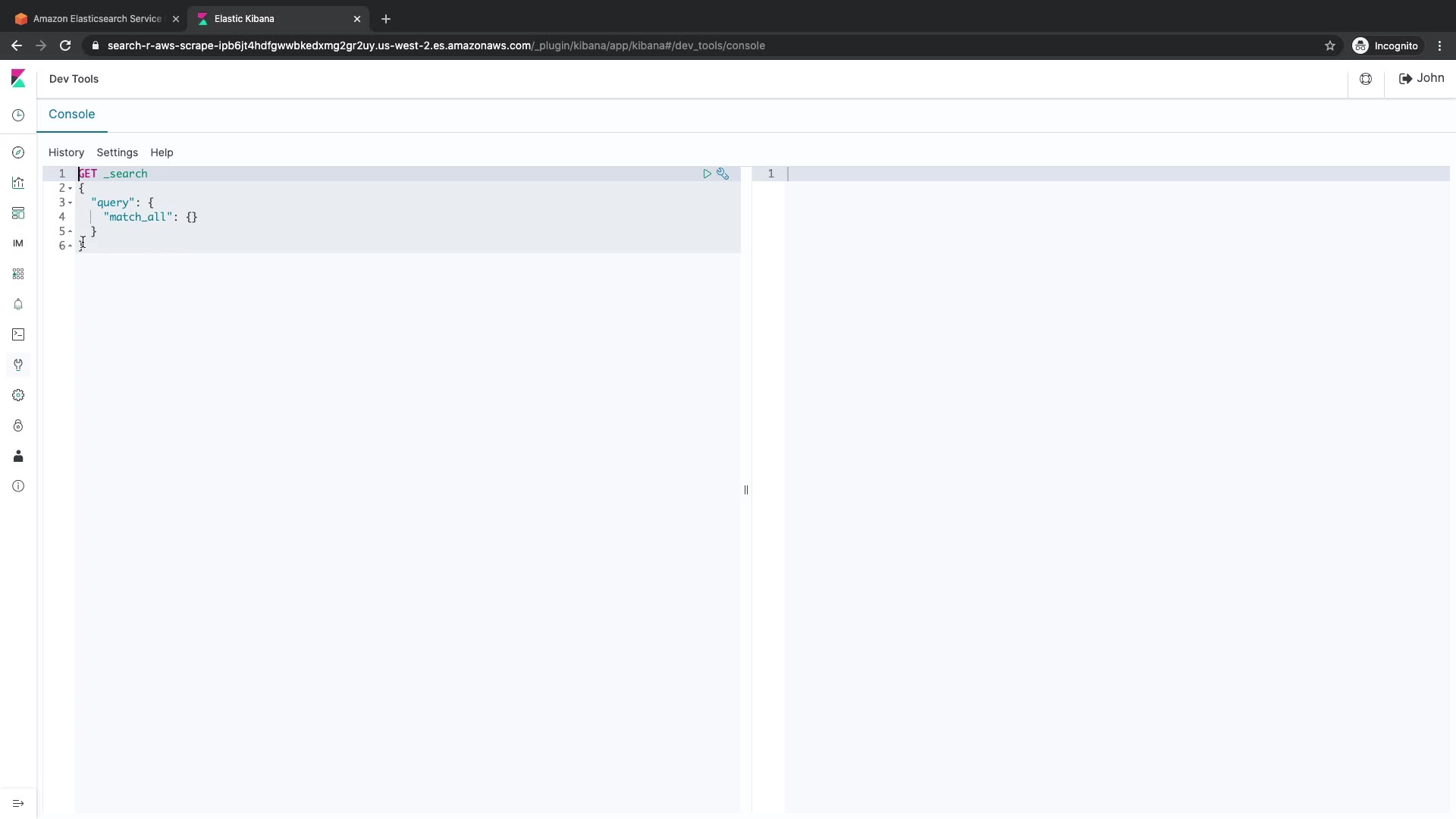Open Dashboard from the sidebar icon
1456x819 pixels.
click(x=18, y=213)
